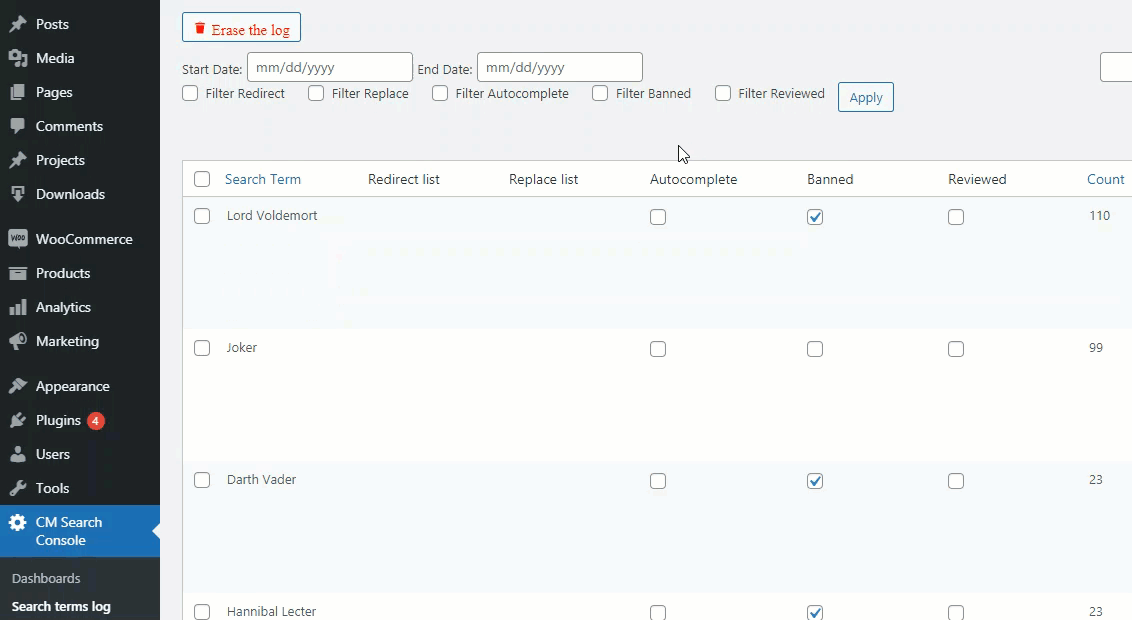
Task: Click the Tools wrench icon
Action: [x=18, y=488]
